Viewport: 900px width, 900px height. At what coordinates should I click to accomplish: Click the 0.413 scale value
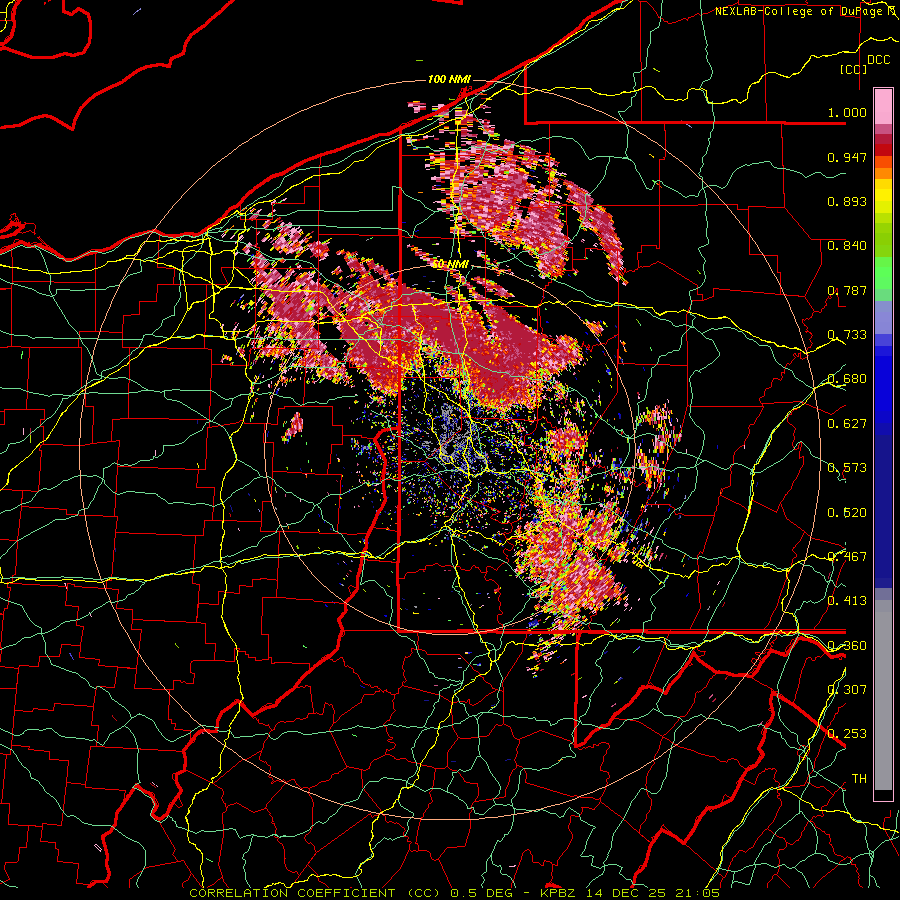click(x=847, y=601)
